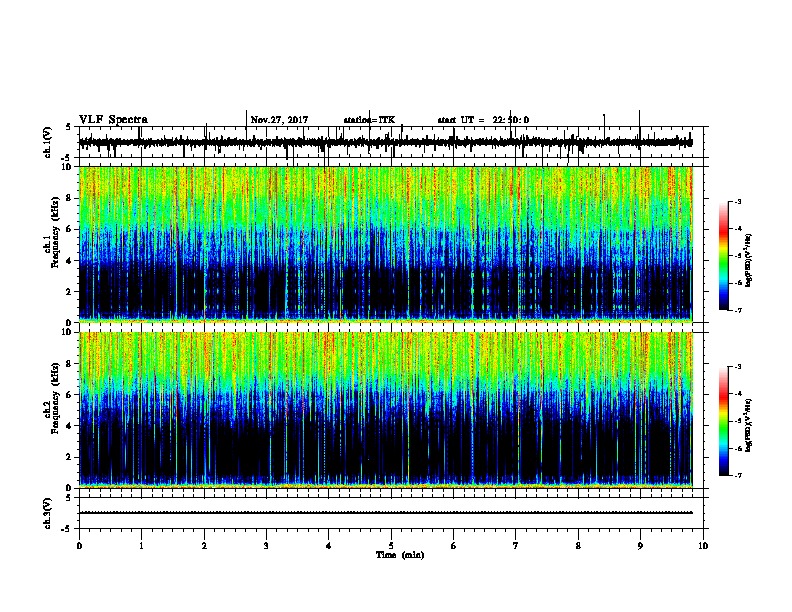792x612 pixels.
Task: Click time axis tick label "5"
Action: [391, 545]
